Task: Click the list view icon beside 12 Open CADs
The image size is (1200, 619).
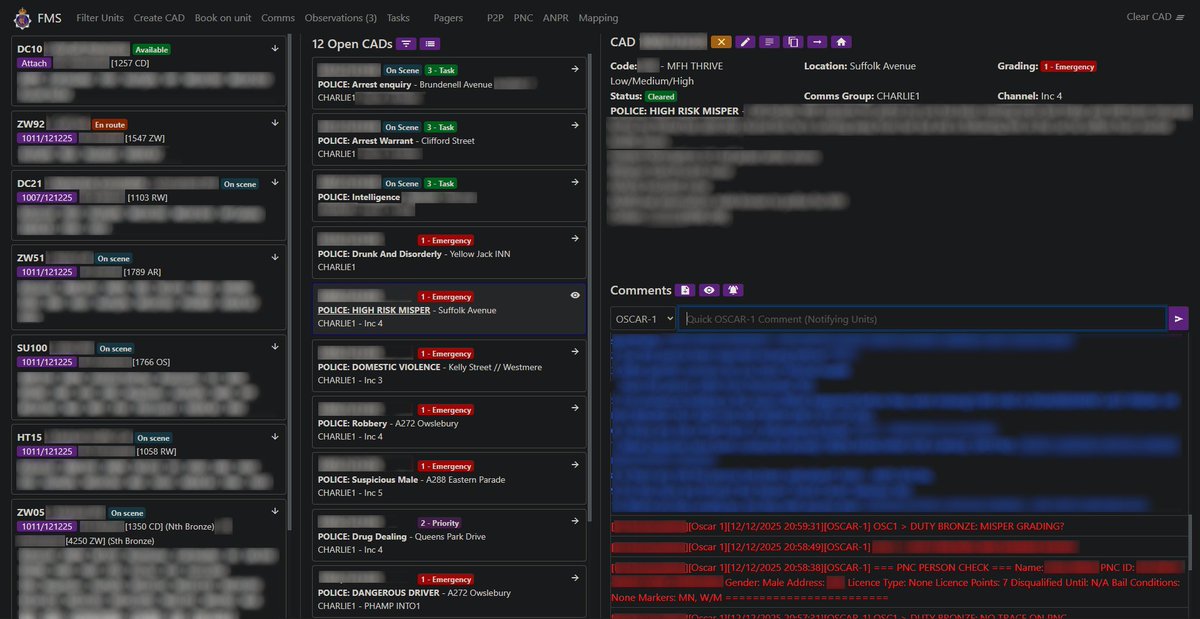Action: pyautogui.click(x=430, y=44)
